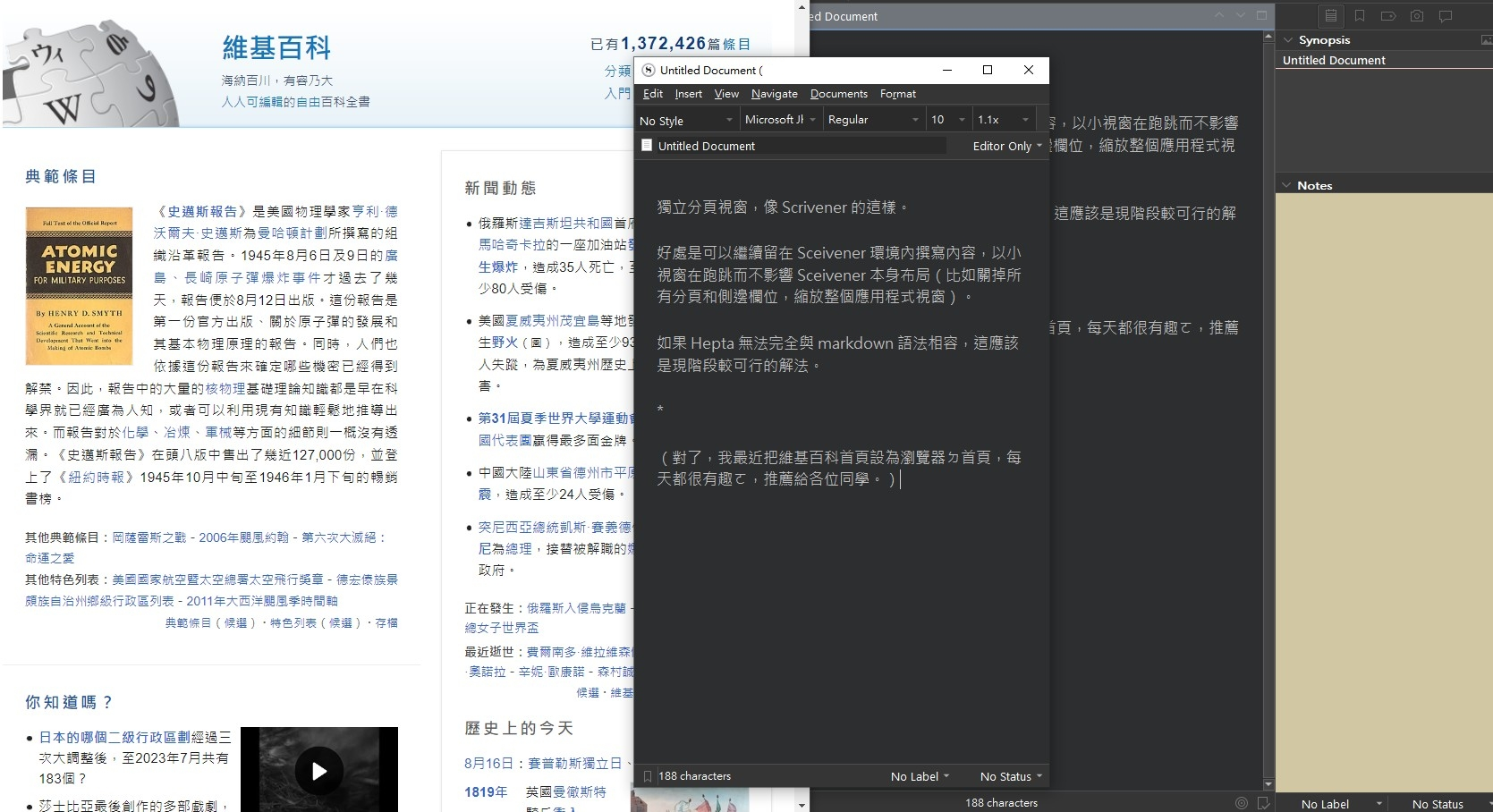Open the Insert menu
Screen dimensions: 1493x812
(688, 94)
